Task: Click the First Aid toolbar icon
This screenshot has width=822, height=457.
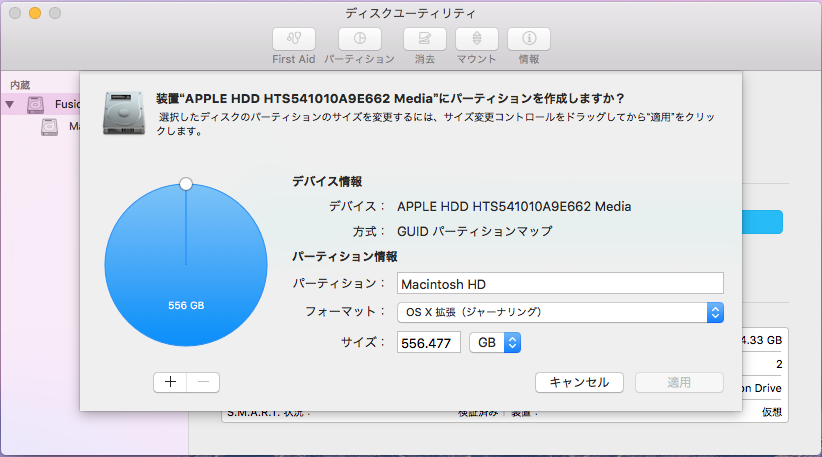Action: coord(294,39)
